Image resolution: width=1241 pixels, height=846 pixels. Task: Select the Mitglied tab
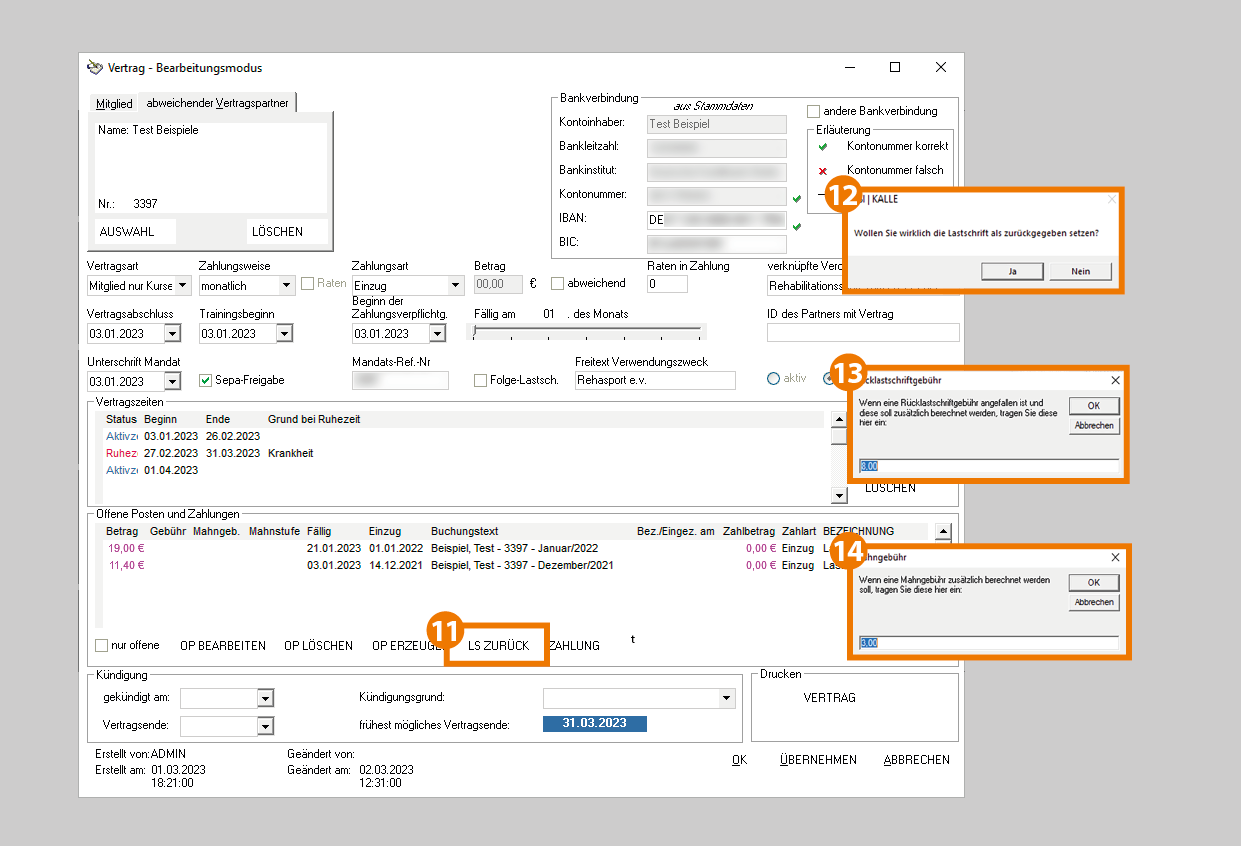click(x=114, y=104)
